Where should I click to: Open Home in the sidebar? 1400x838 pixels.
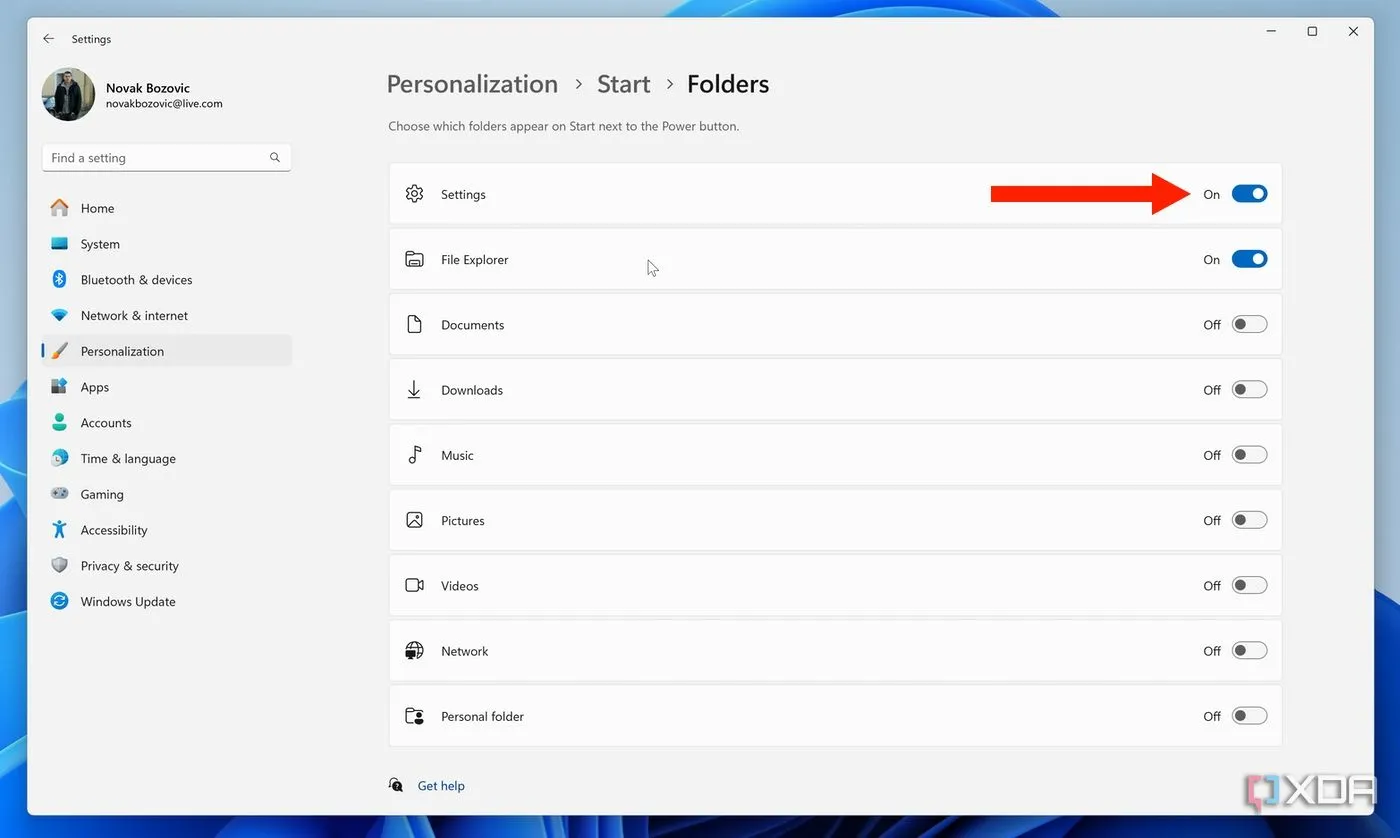pyautogui.click(x=167, y=208)
